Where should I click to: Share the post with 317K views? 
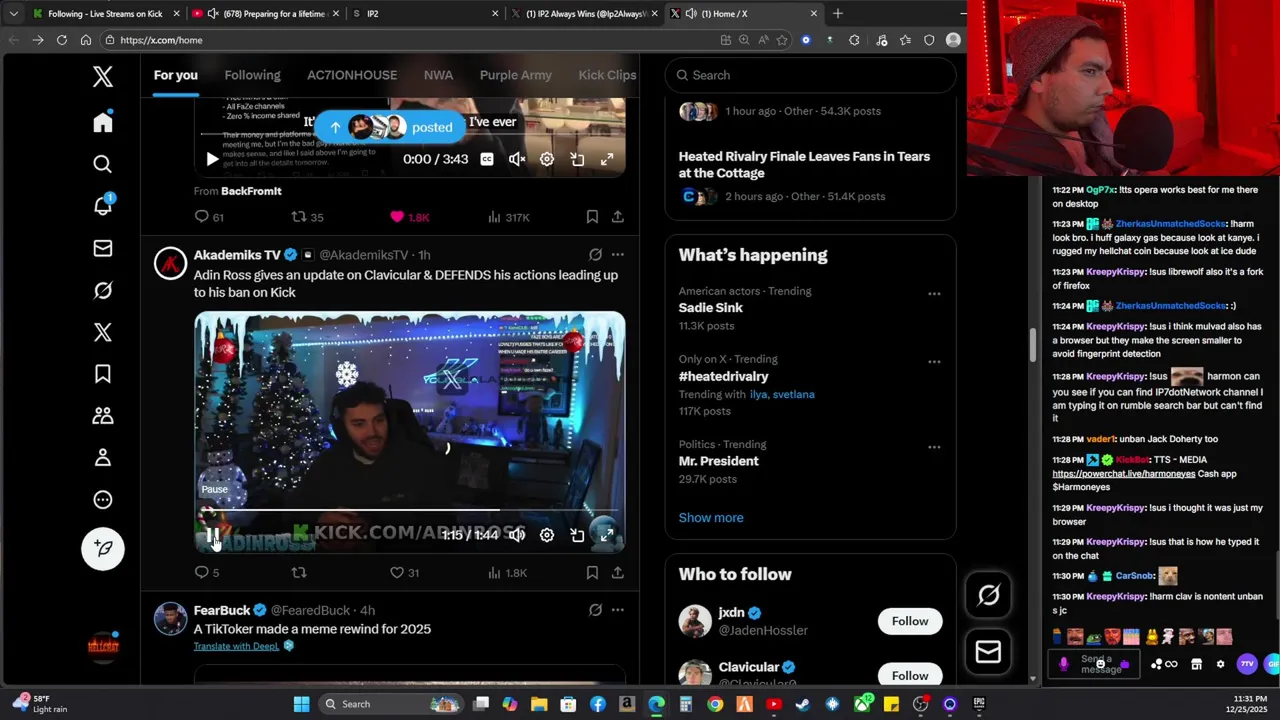pyautogui.click(x=618, y=216)
